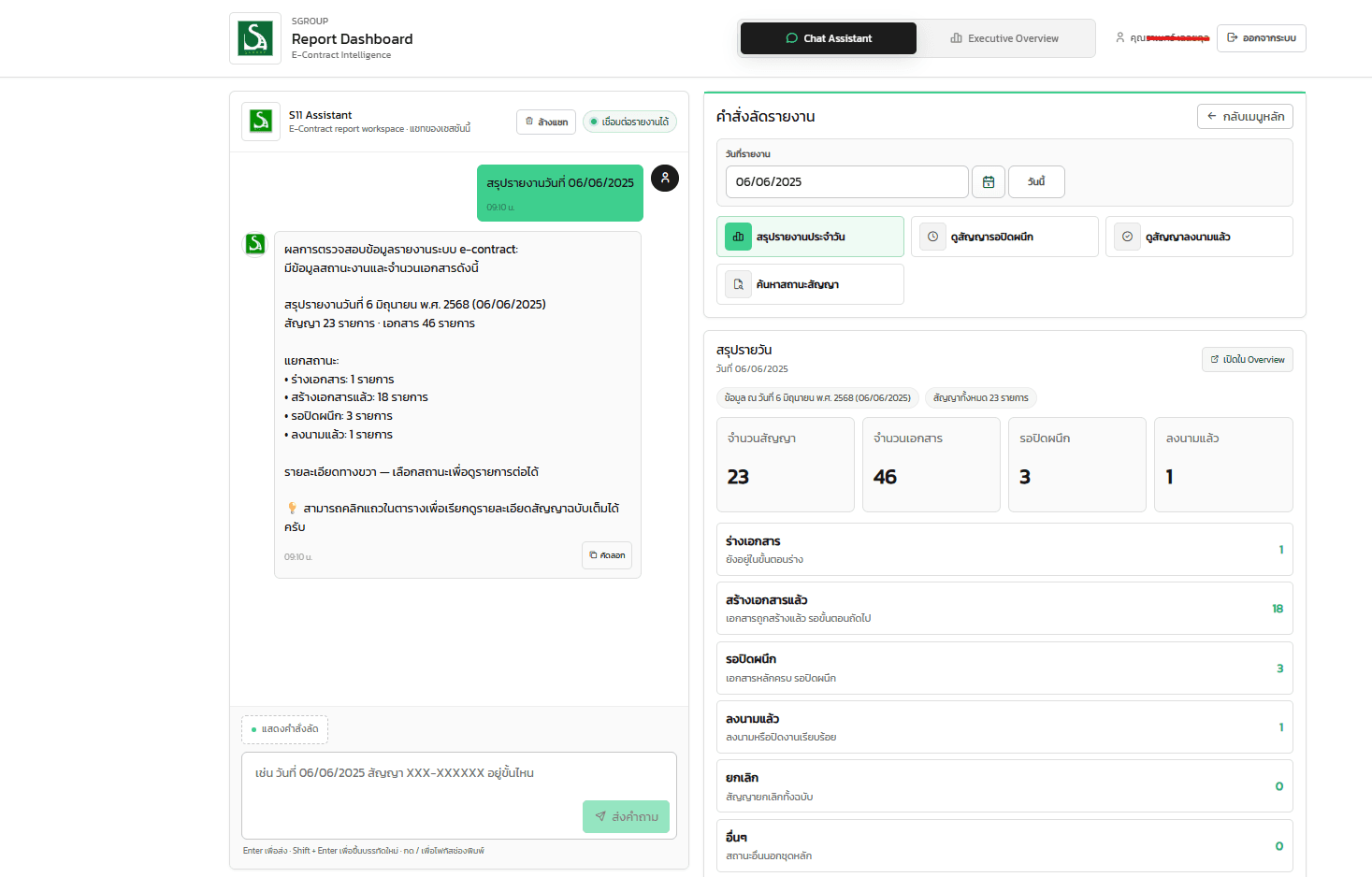The width and height of the screenshot is (1372, 877).
Task: Click the เชื่อมต่อรายงานได้ status badge
Action: point(629,122)
